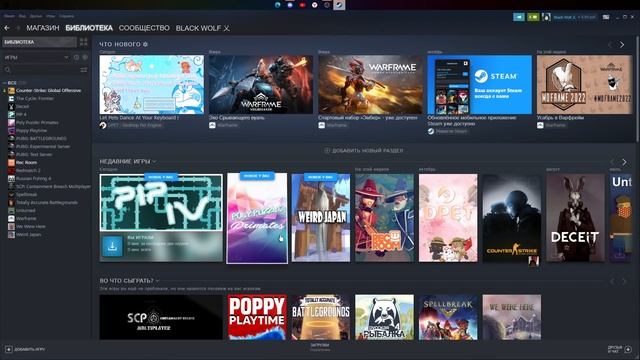Image resolution: width=640 pixels, height=360 pixels.
Task: Go back with the left arrow
Action: (7, 28)
